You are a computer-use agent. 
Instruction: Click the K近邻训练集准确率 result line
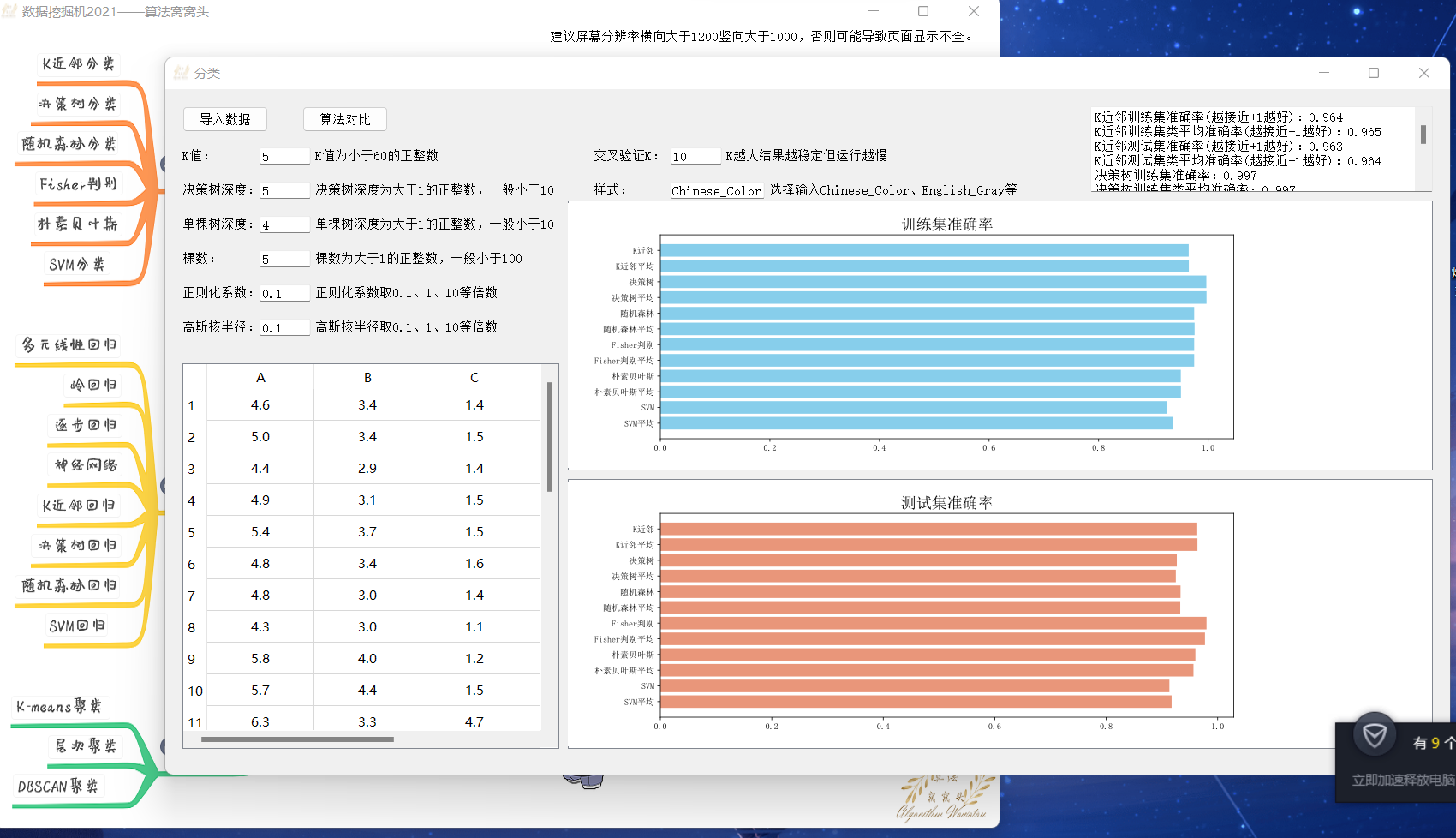[x=1218, y=117]
